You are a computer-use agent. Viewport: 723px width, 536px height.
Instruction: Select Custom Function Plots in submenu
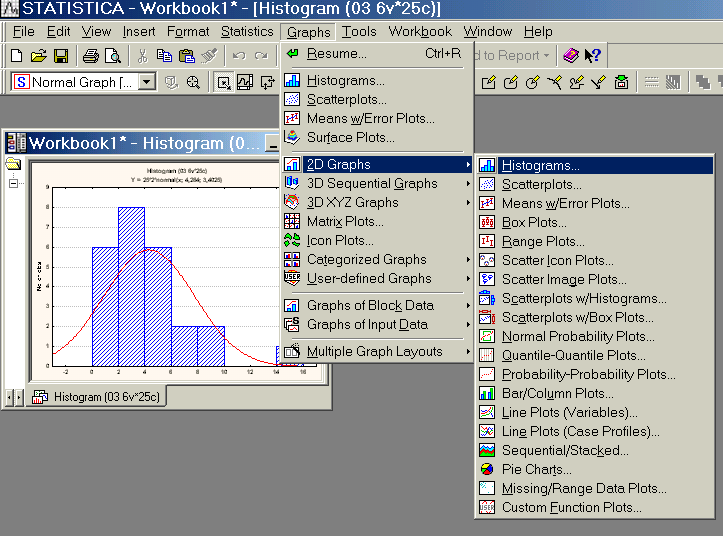(x=595, y=507)
